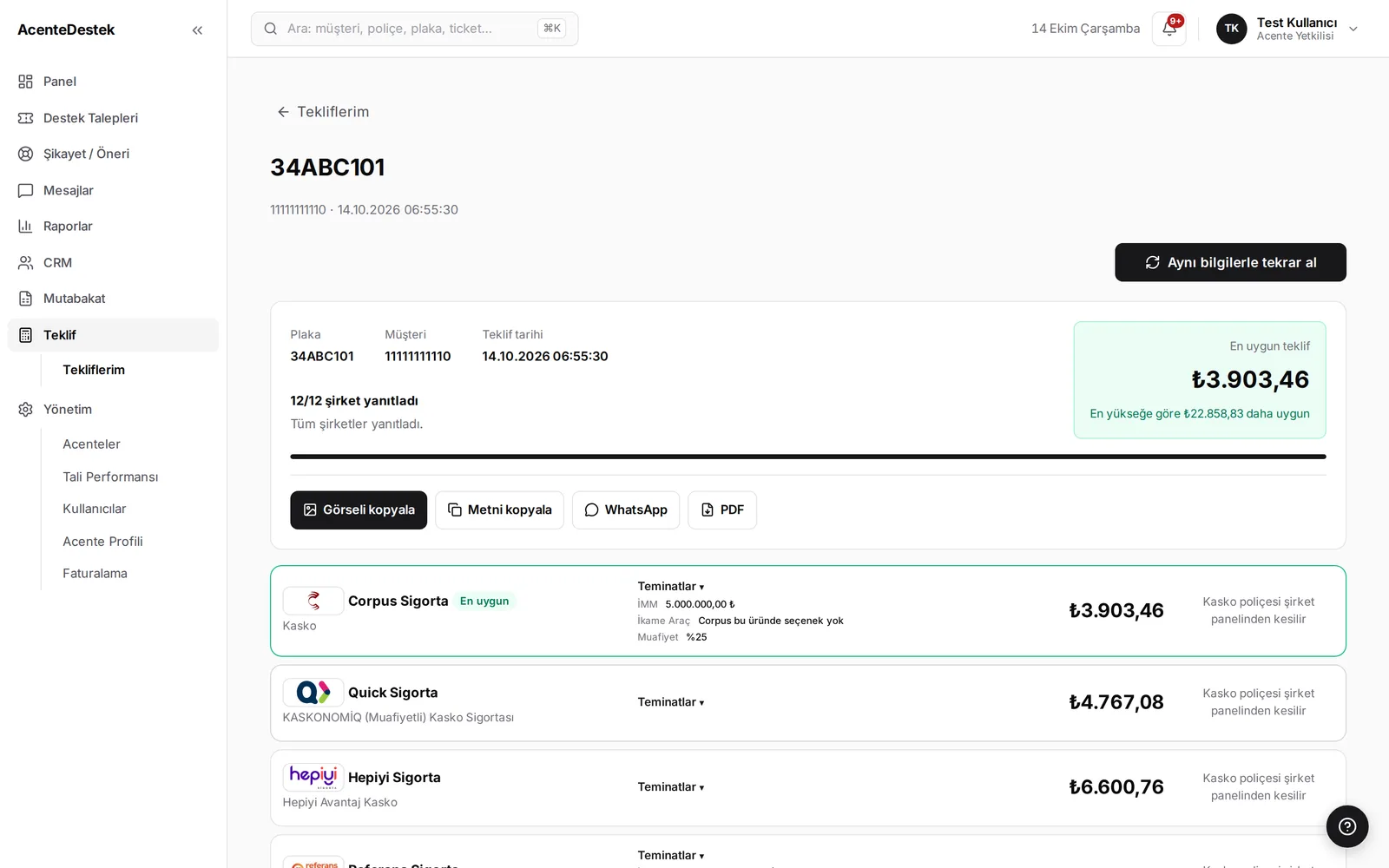Open the Test Kullanıcı account dropdown
This screenshot has height=868, width=1389.
click(1287, 29)
